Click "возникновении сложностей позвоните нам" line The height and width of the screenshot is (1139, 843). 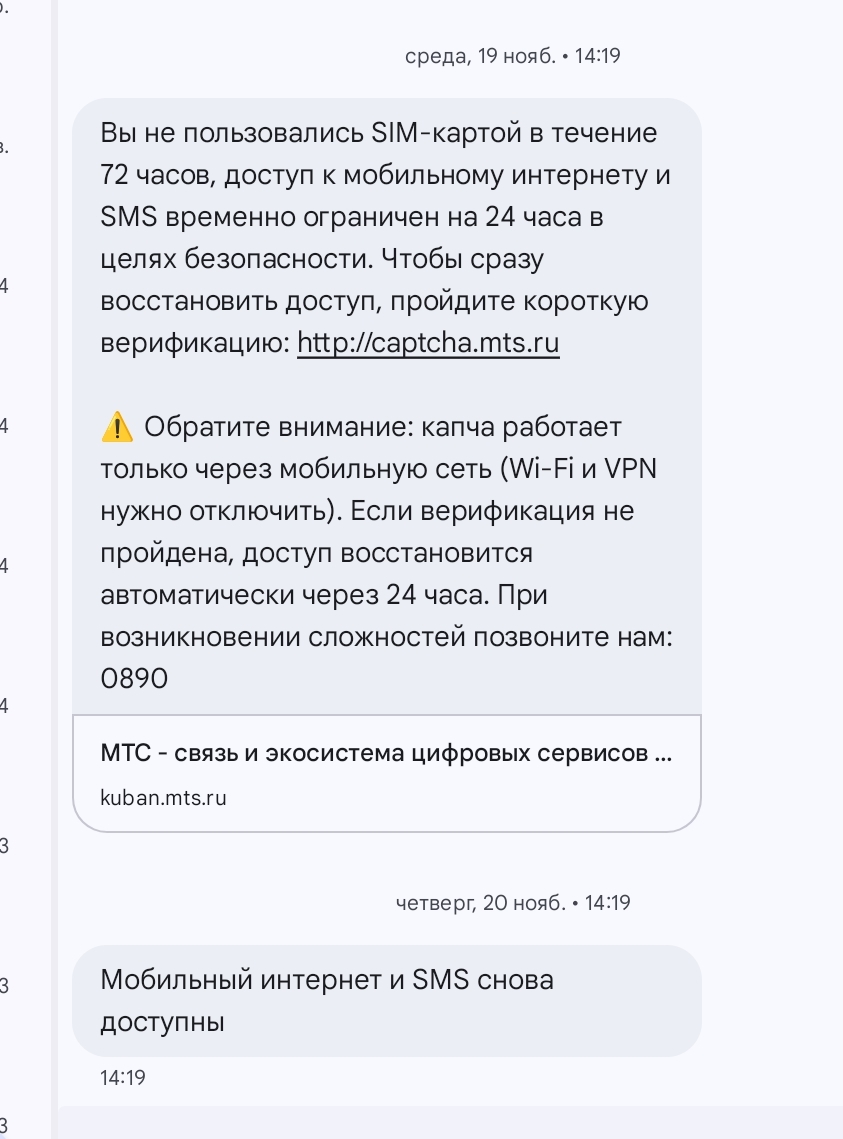coord(385,638)
